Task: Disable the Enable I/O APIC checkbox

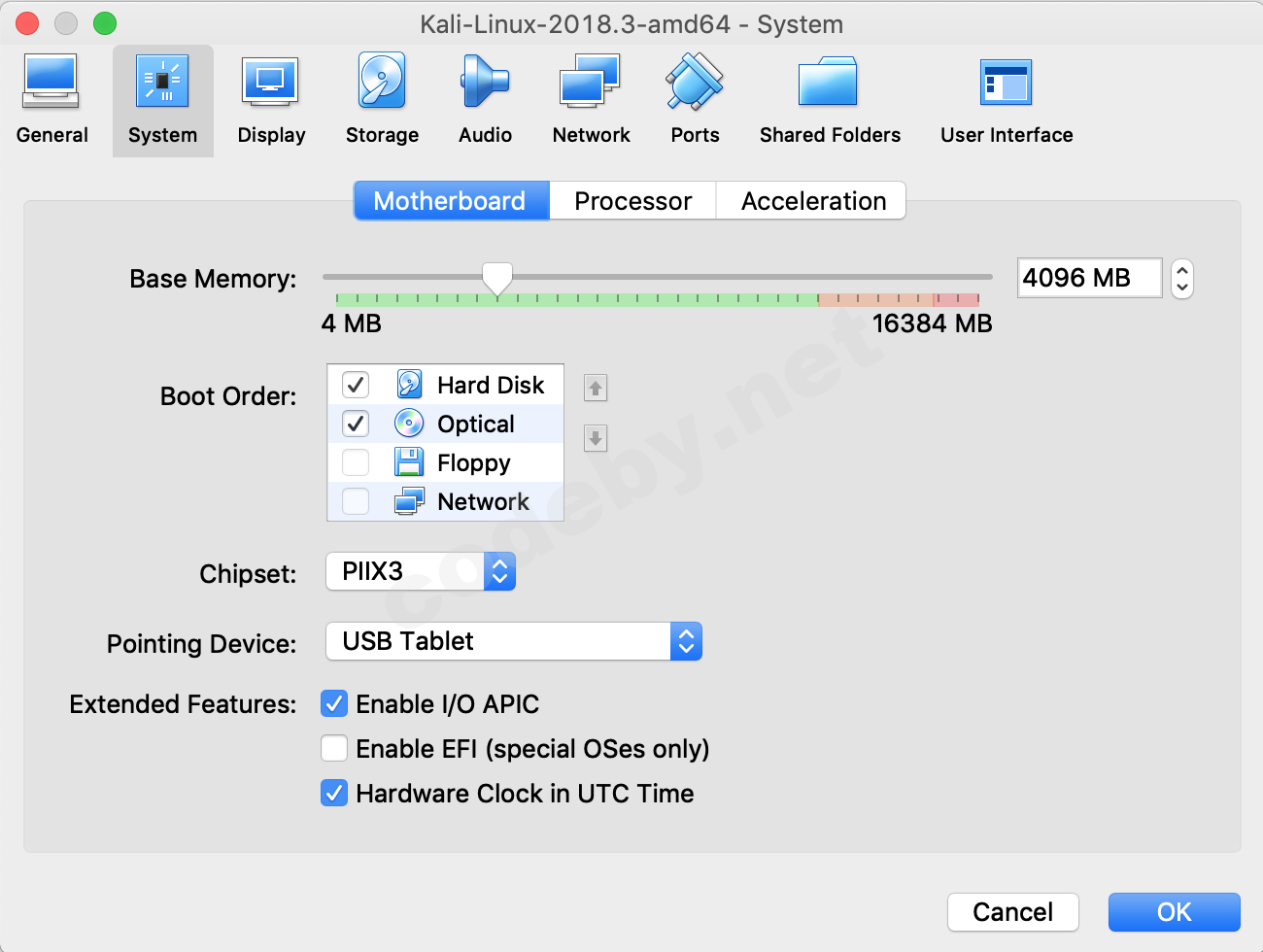Action: pos(334,704)
